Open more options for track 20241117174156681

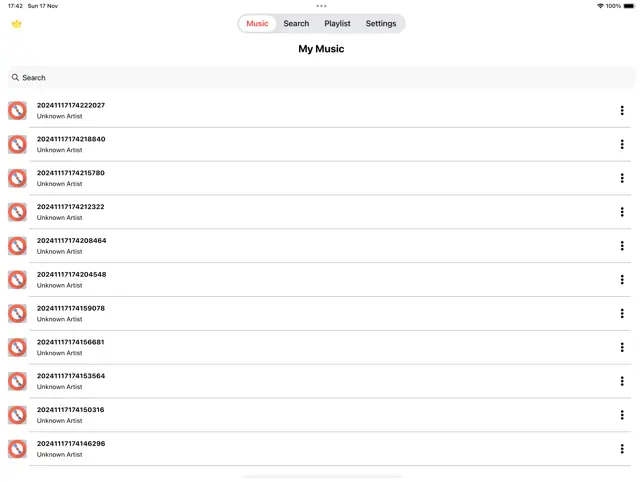point(622,347)
